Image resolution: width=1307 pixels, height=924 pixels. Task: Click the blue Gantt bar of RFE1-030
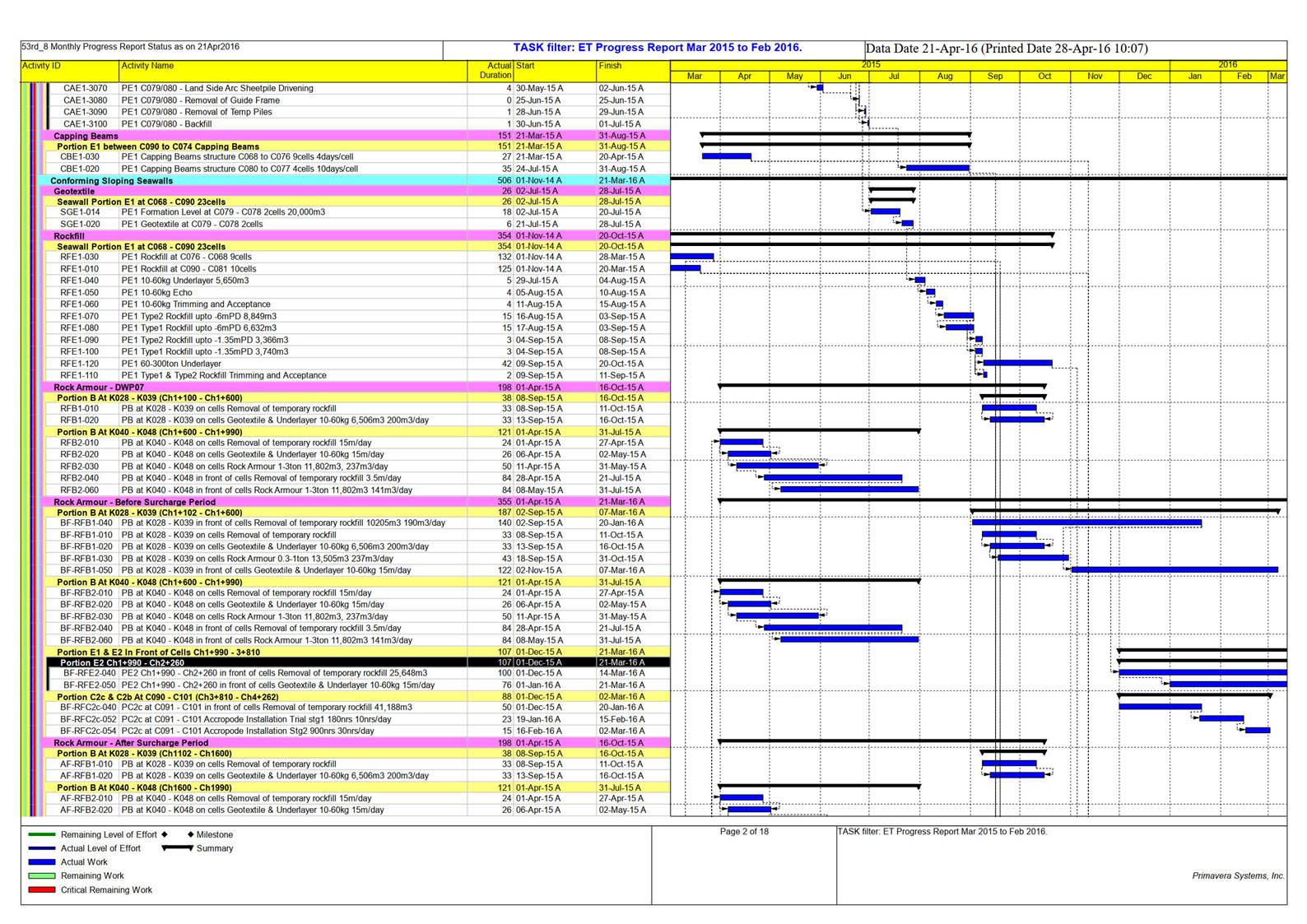pos(692,257)
